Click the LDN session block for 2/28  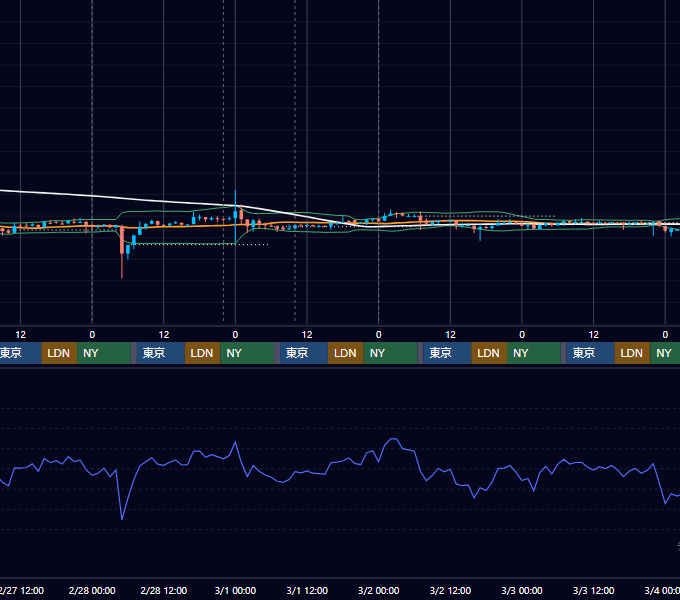[203, 353]
